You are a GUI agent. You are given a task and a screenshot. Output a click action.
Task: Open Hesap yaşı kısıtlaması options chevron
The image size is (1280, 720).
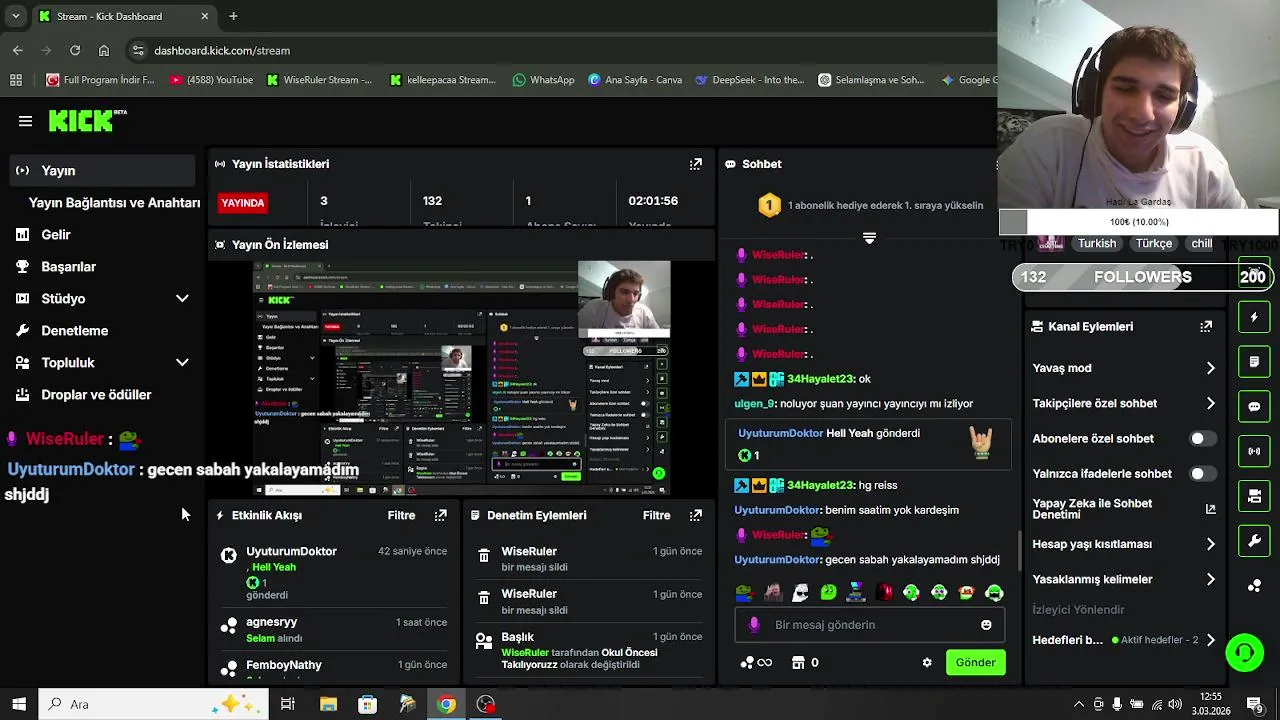1210,544
